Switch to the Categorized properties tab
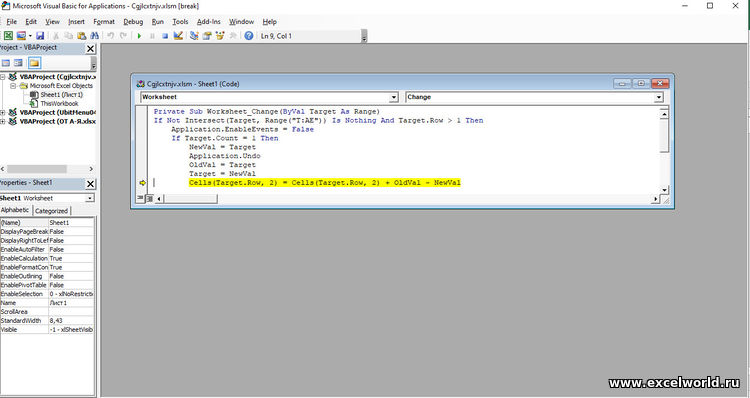This screenshot has width=750, height=398. [x=51, y=210]
